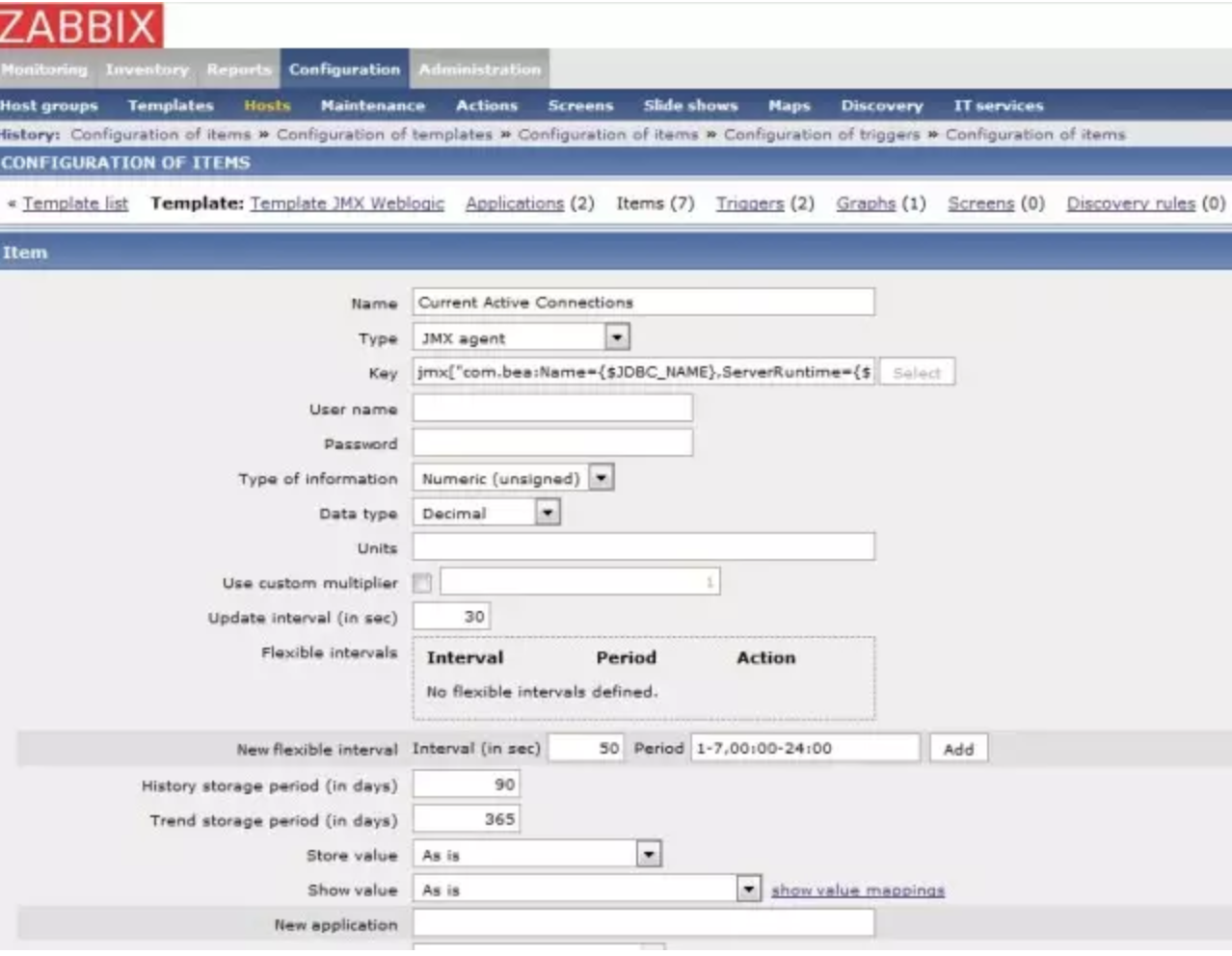Open the Maps submenu
The width and height of the screenshot is (1232, 956).
click(789, 105)
